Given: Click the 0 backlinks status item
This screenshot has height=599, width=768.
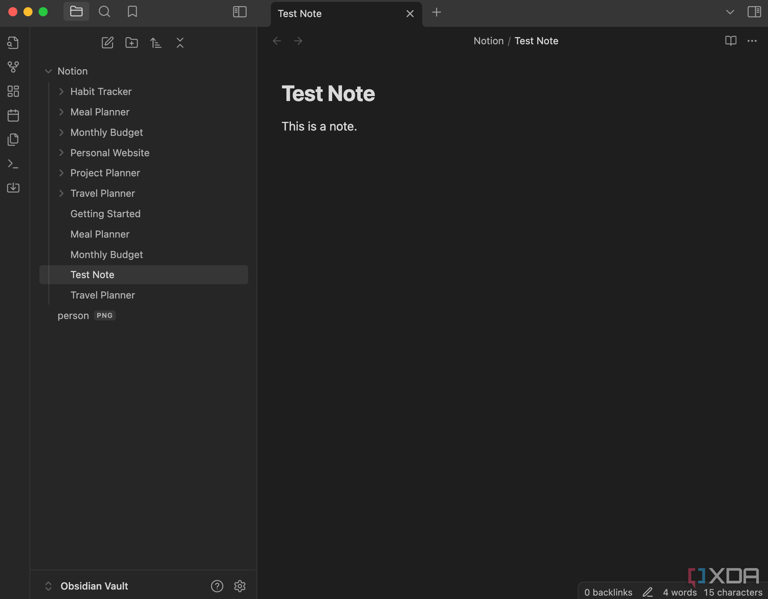Looking at the screenshot, I should point(608,592).
